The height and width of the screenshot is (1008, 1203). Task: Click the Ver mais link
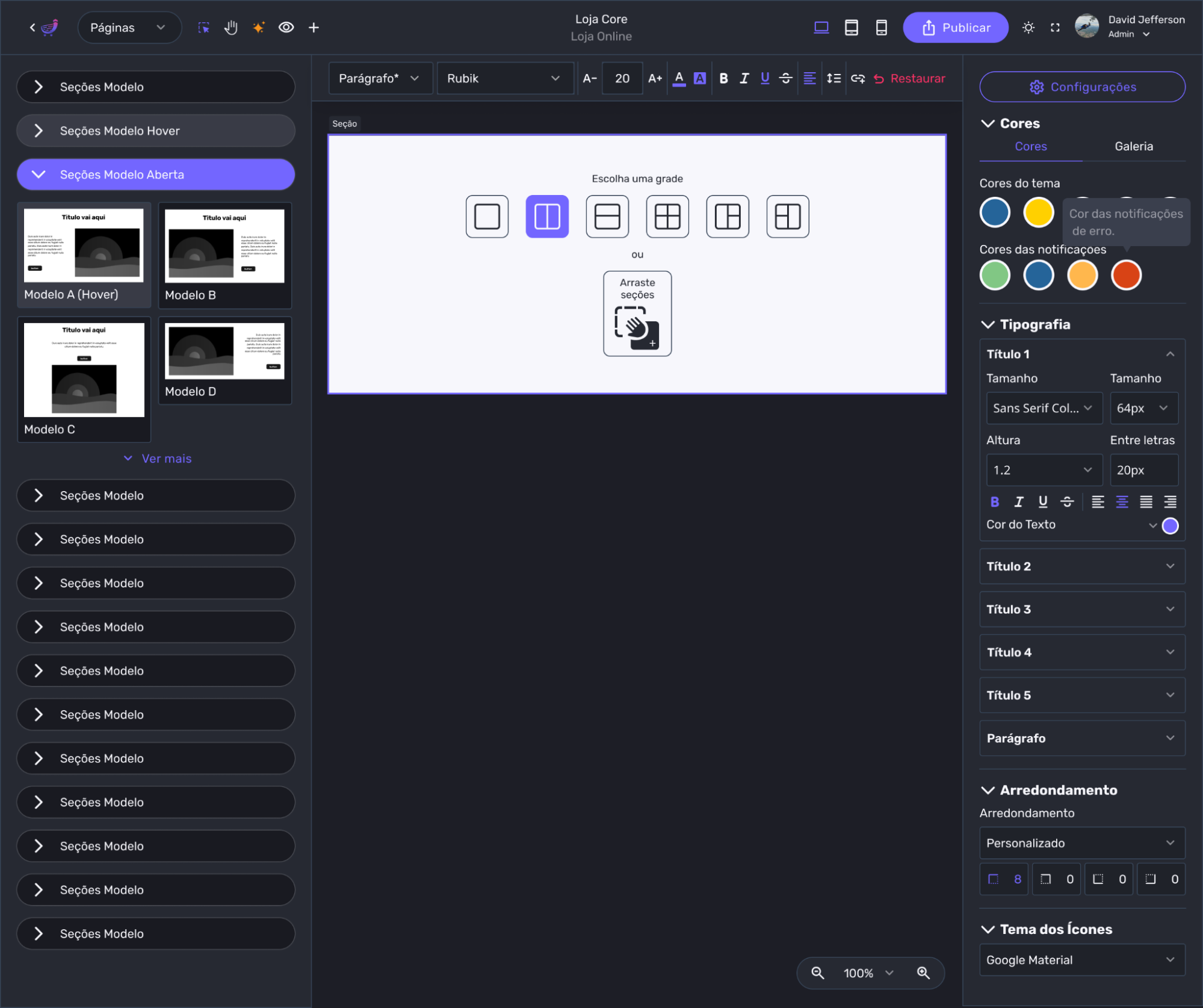pyautogui.click(x=158, y=459)
